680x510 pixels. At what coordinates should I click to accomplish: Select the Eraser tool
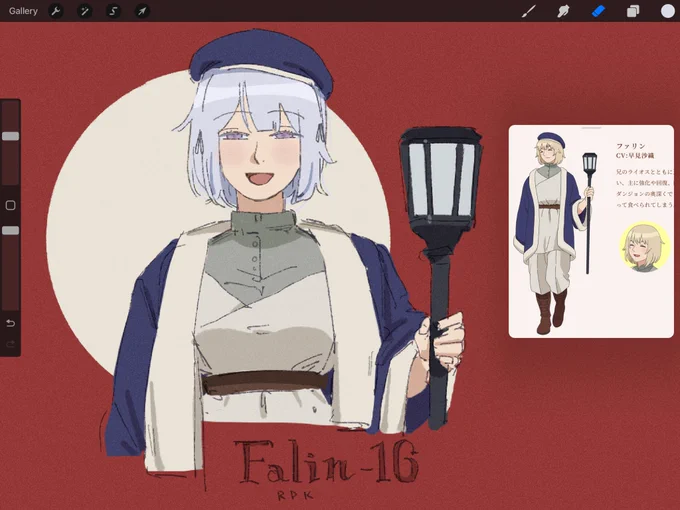[598, 11]
